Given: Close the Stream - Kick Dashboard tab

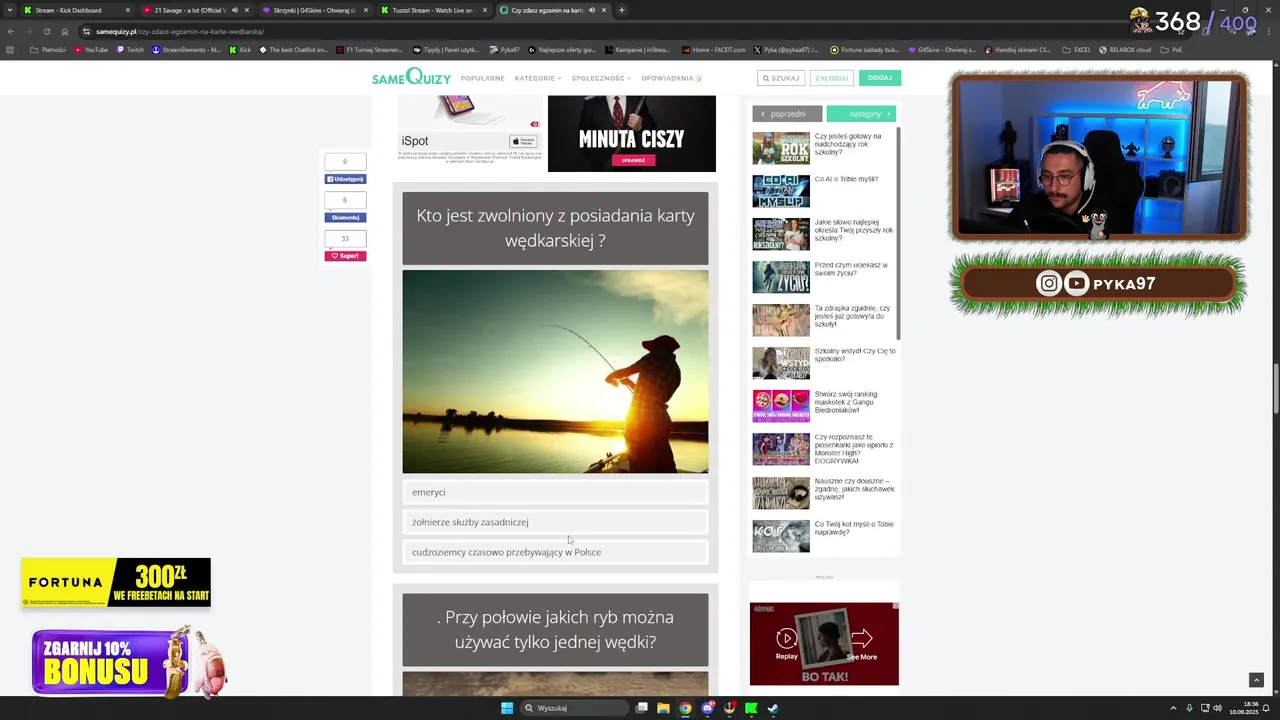Looking at the screenshot, I should point(127,10).
